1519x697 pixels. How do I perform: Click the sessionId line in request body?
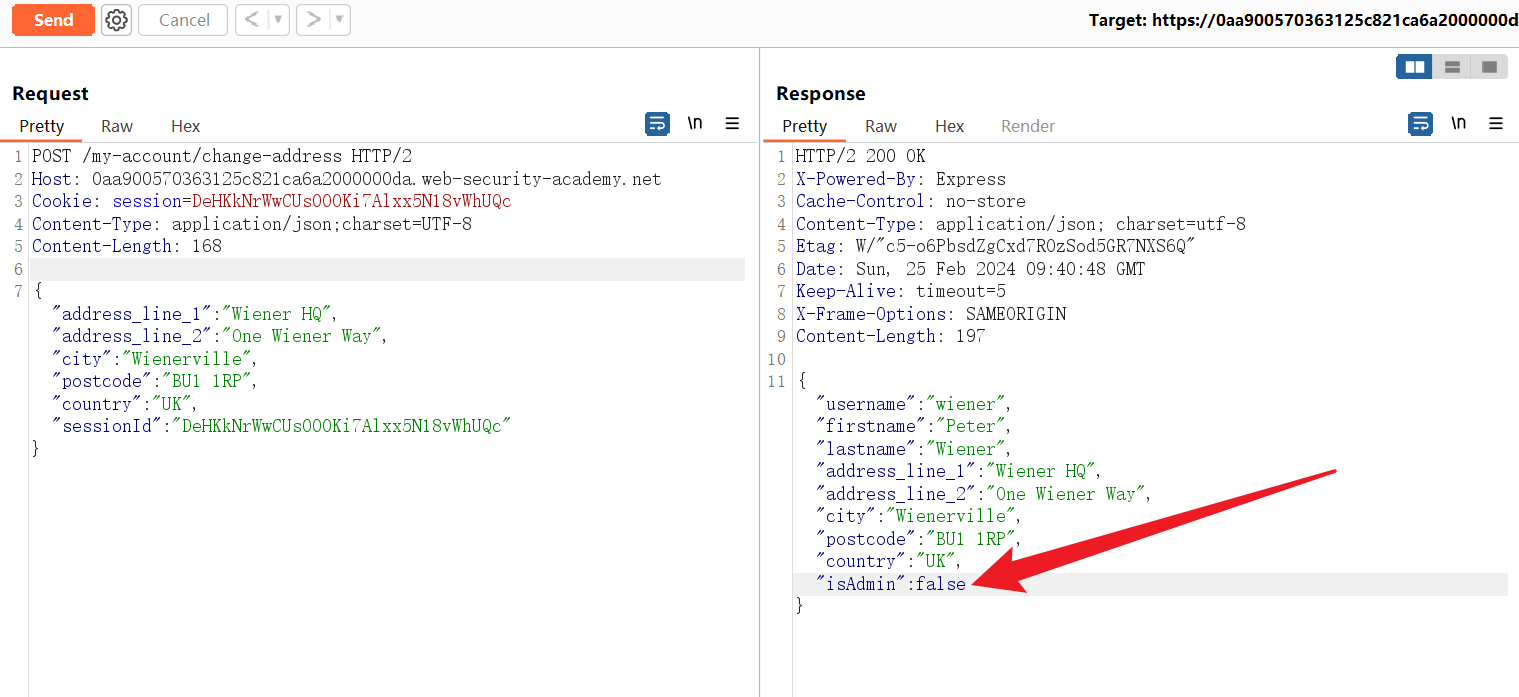pyautogui.click(x=282, y=426)
